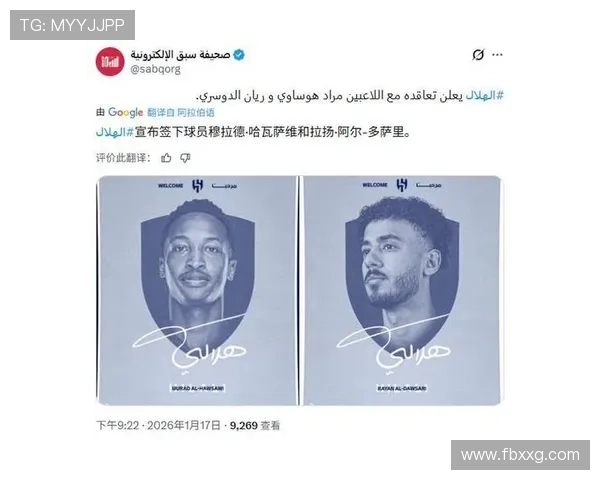The image size is (600, 480).
Task: Click Al-Hilal logo on right poster
Action: click(x=402, y=185)
